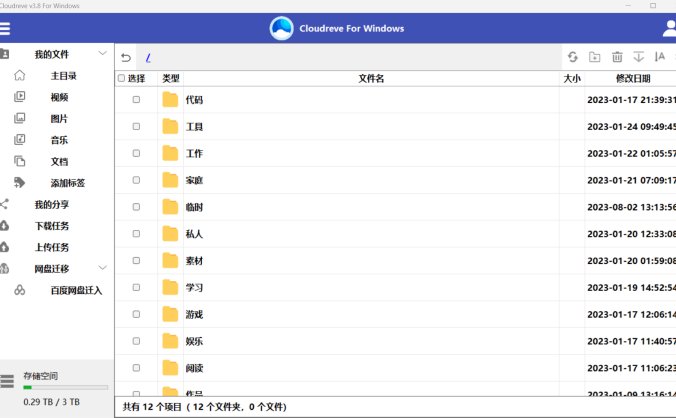Select the 临时 folder name
The width and height of the screenshot is (676, 418).
pos(194,207)
